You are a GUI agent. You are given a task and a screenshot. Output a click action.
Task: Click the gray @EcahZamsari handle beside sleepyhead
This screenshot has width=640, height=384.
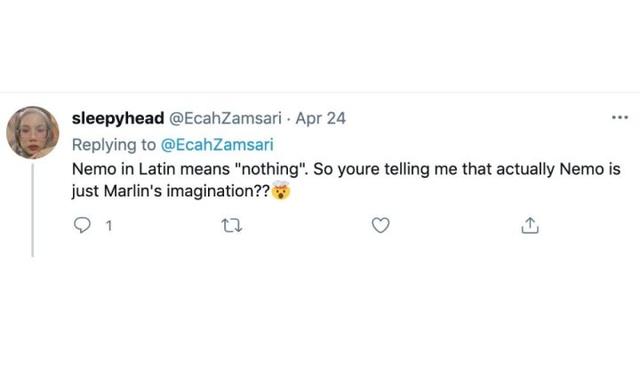(x=225, y=119)
